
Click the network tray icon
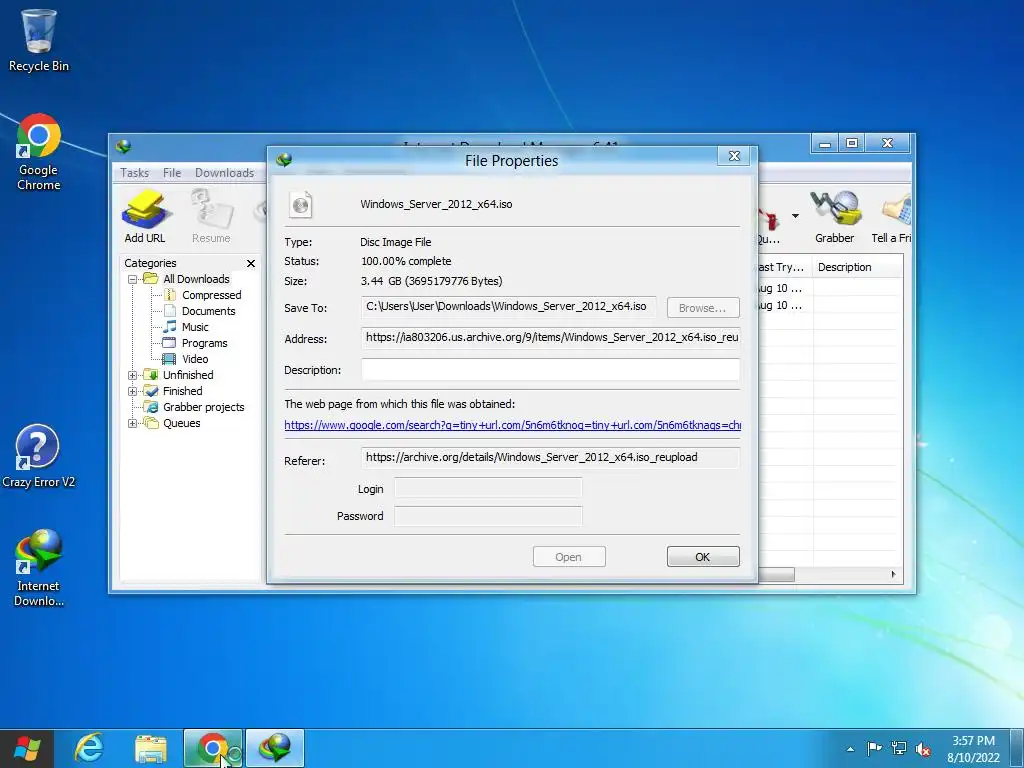[x=899, y=749]
